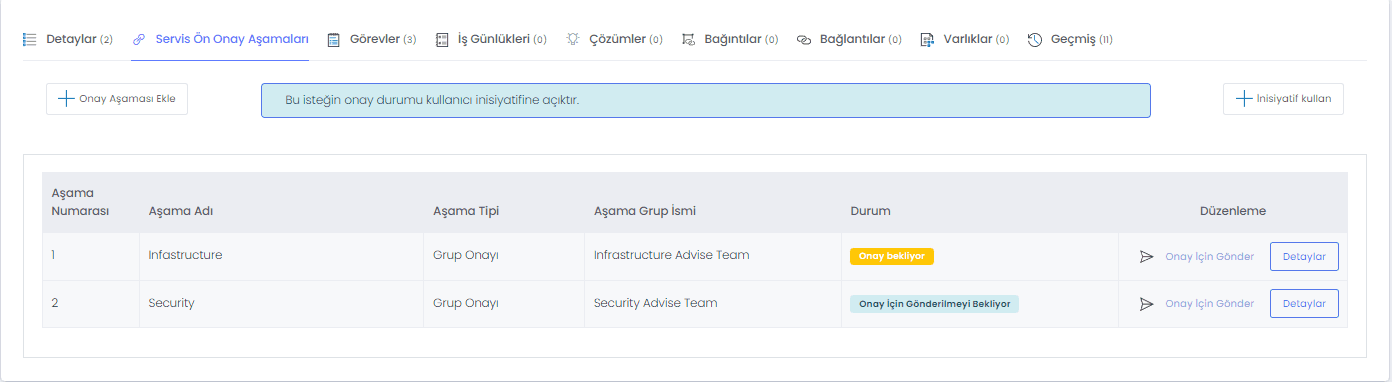Send Security stage via Onay İçin Gönder

[x=1209, y=304]
